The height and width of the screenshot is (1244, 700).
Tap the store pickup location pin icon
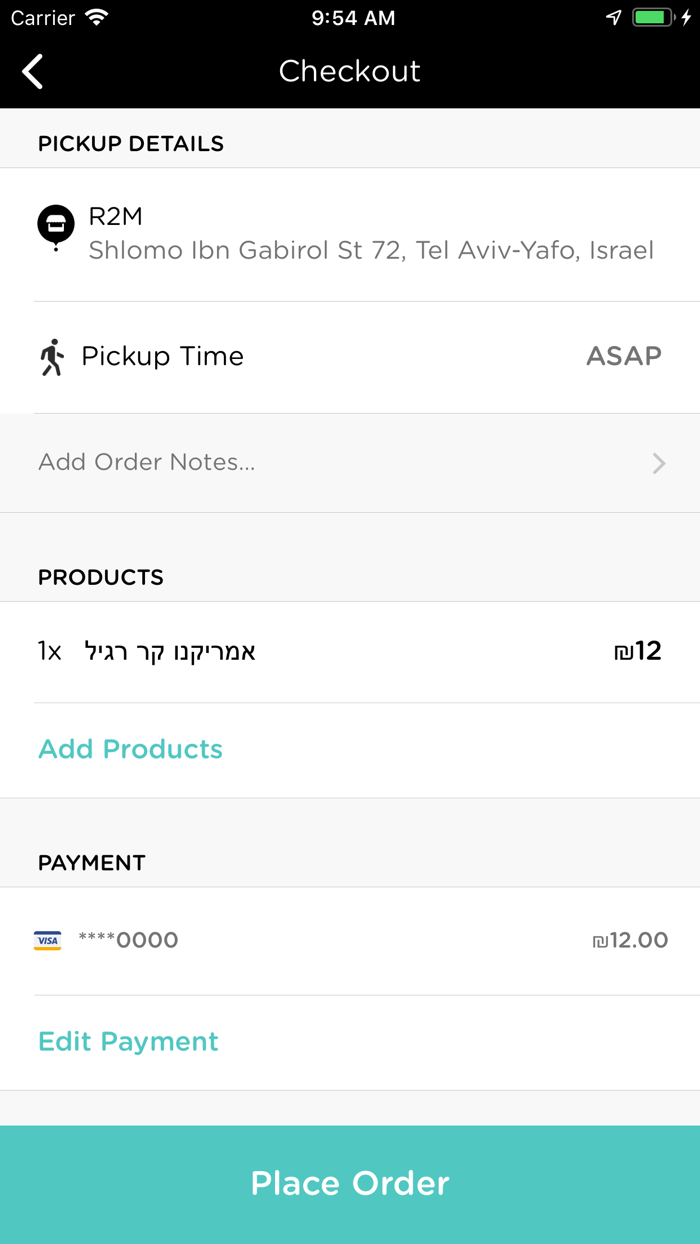tap(56, 226)
